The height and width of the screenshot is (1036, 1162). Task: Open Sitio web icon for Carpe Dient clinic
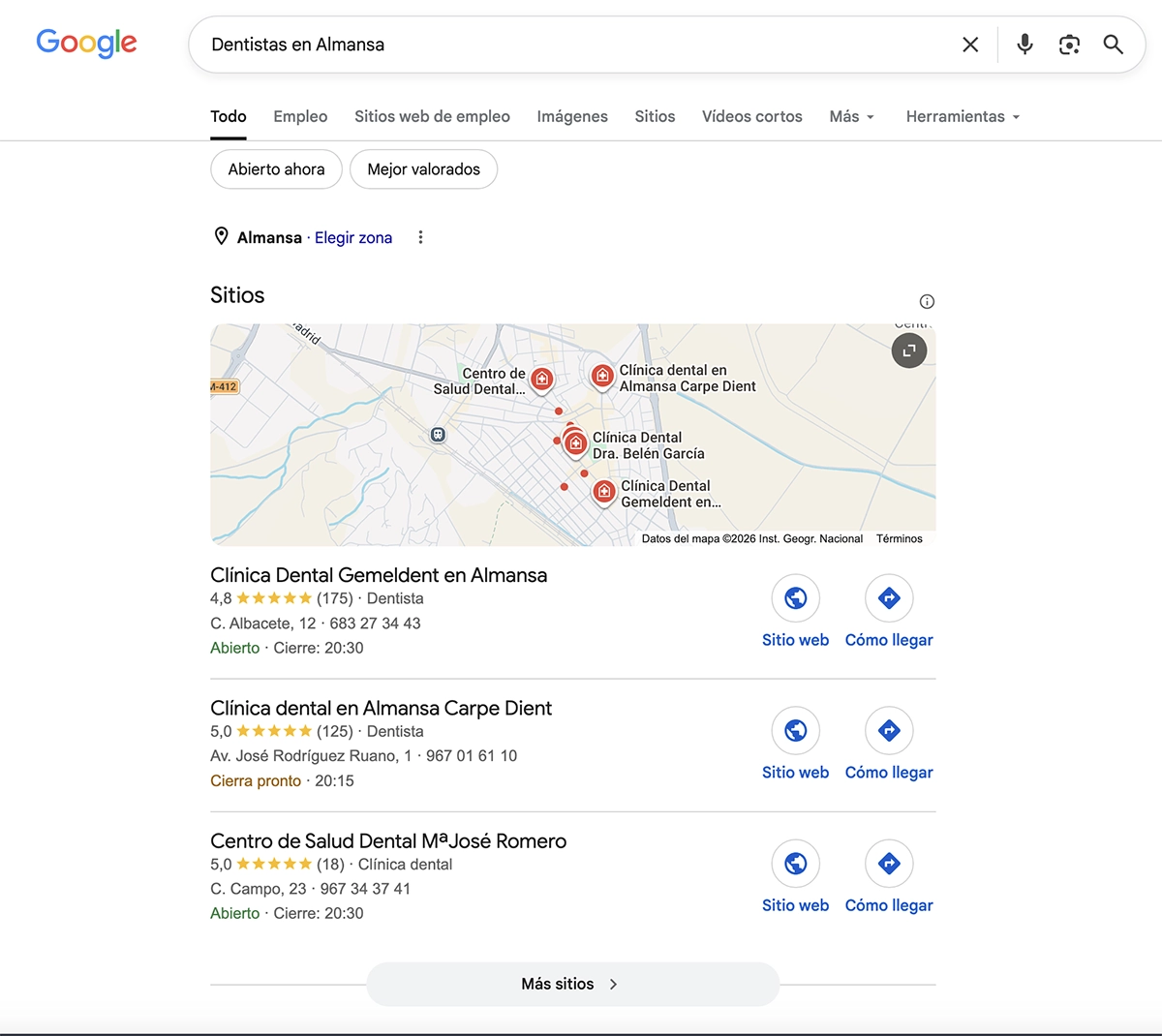click(796, 731)
